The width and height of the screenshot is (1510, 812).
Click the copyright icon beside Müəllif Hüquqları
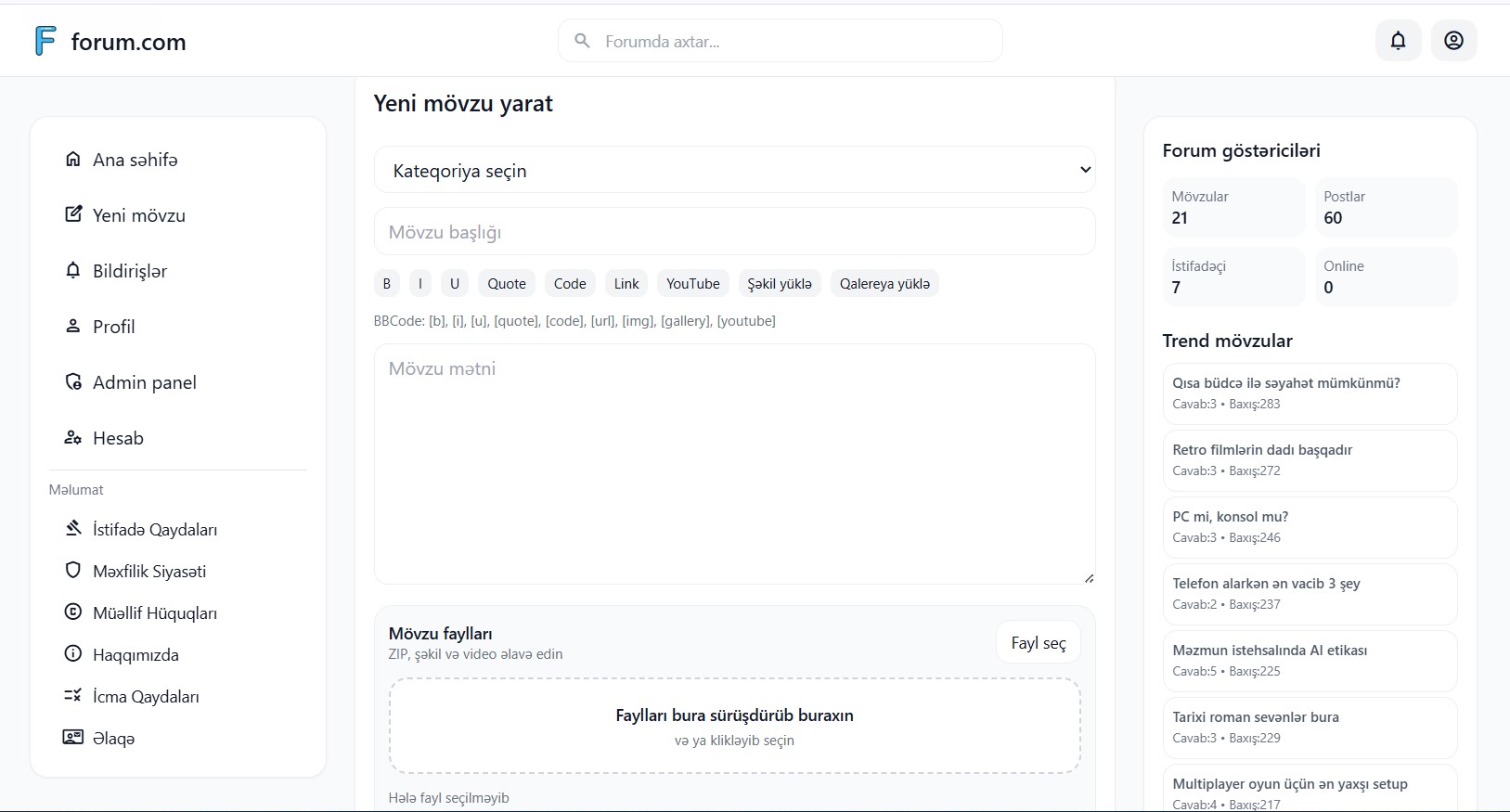pos(73,612)
